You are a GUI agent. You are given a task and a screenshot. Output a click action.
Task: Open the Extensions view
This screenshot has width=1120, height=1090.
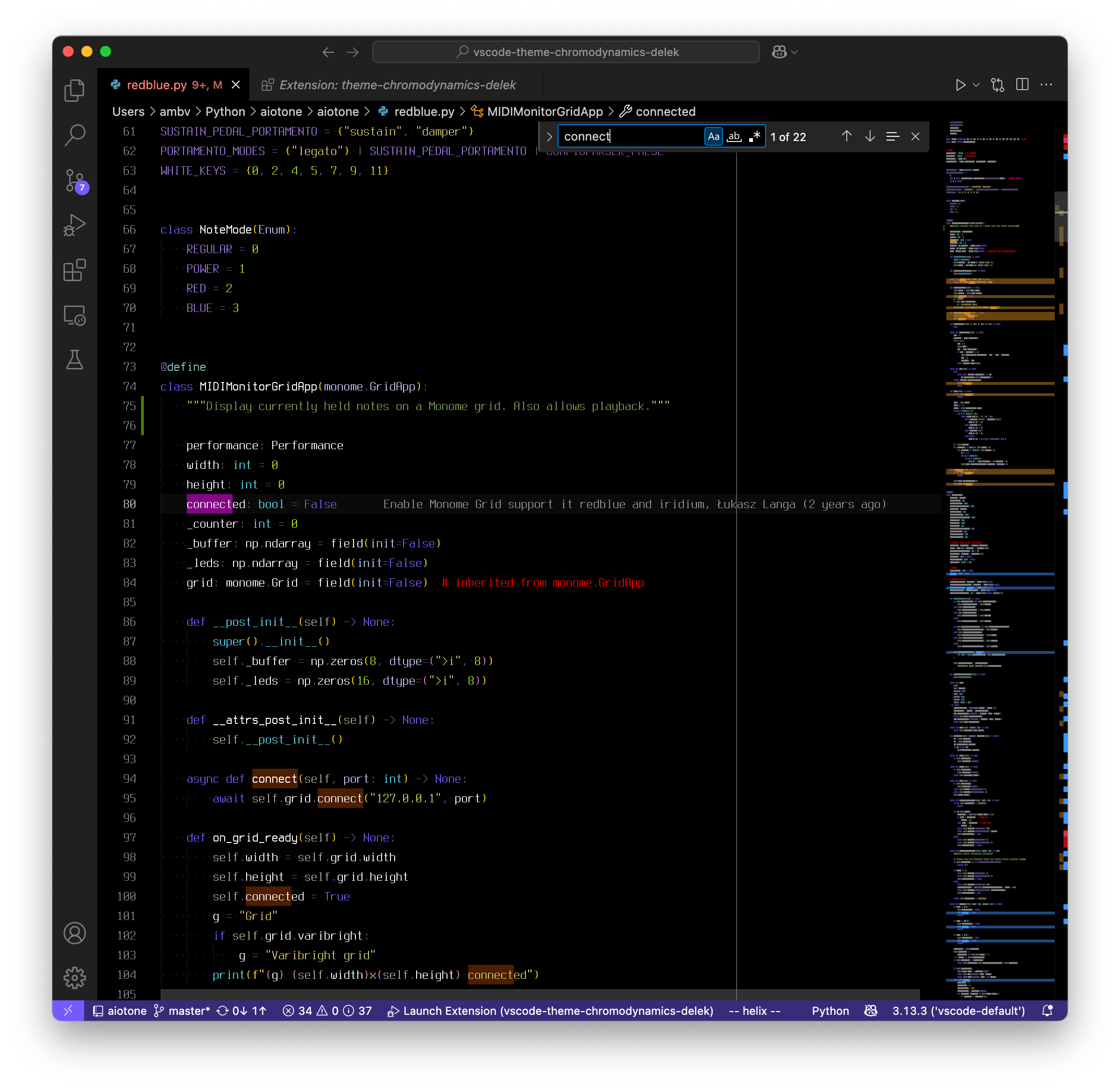[74, 269]
